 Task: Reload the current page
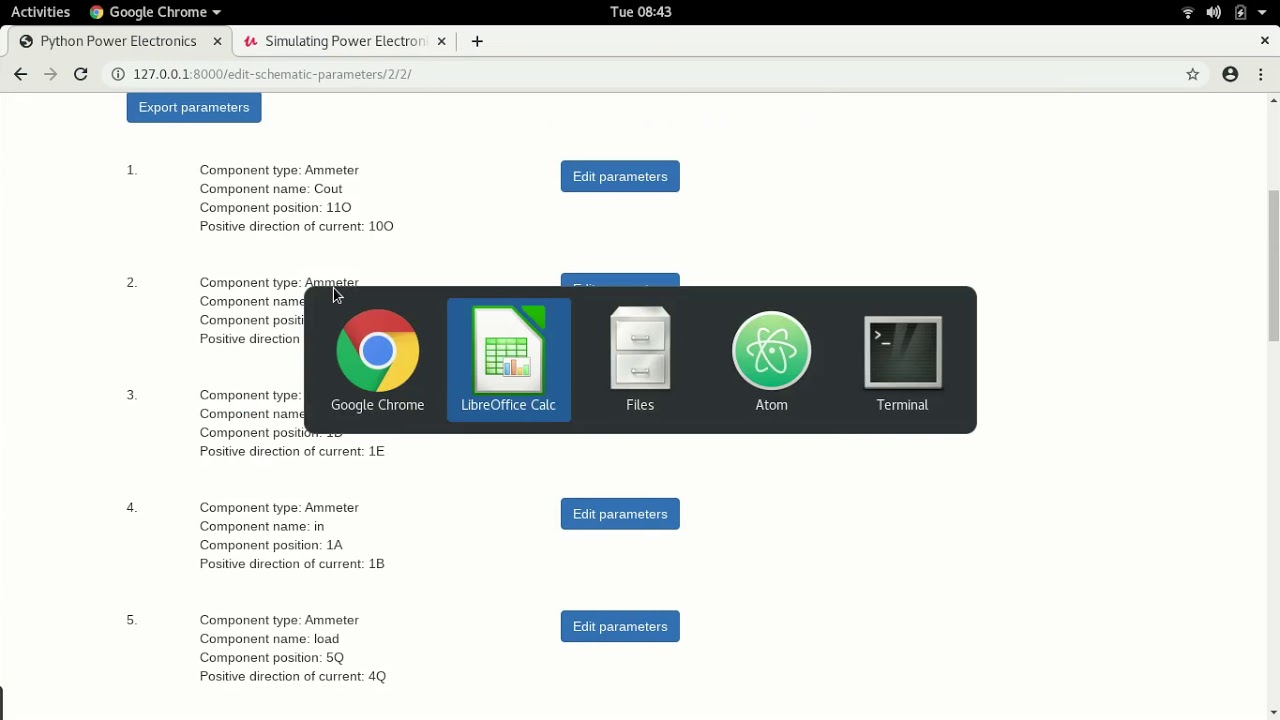point(81,74)
